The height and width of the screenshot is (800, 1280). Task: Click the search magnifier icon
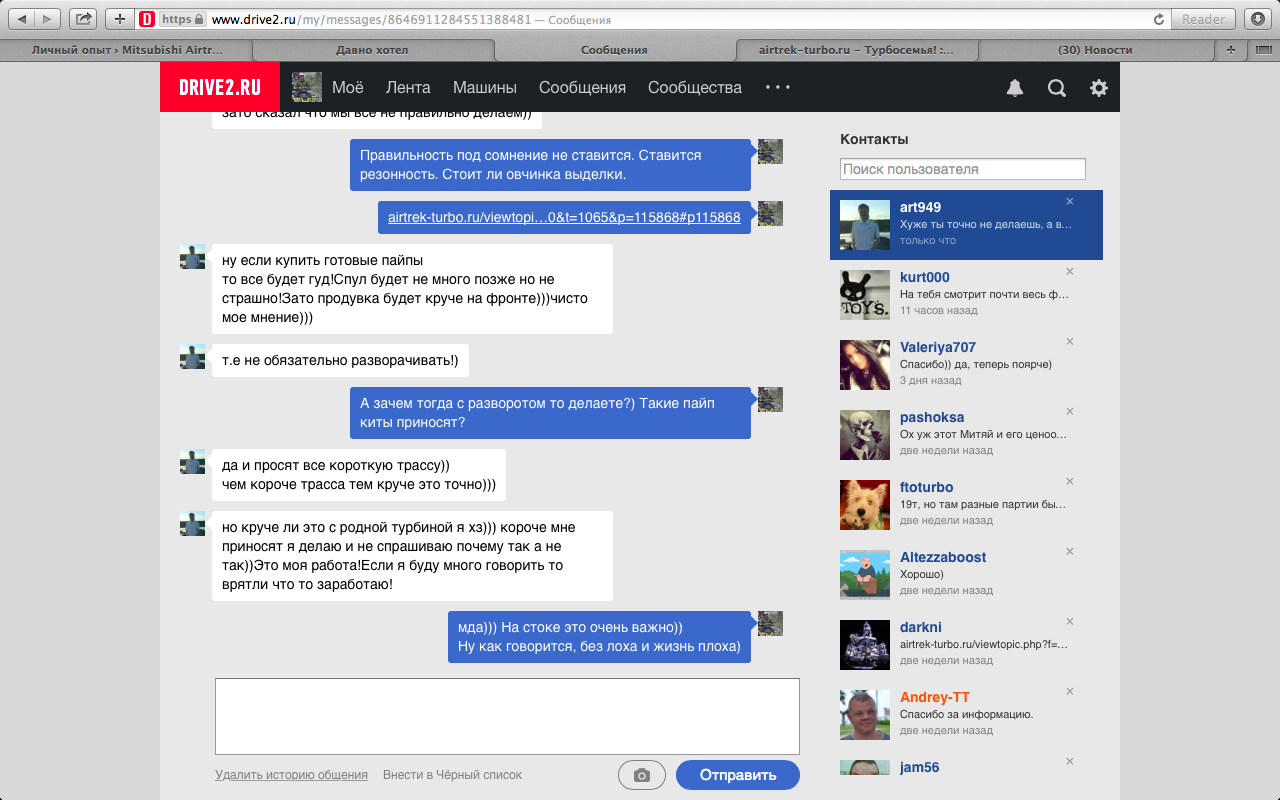[1056, 88]
